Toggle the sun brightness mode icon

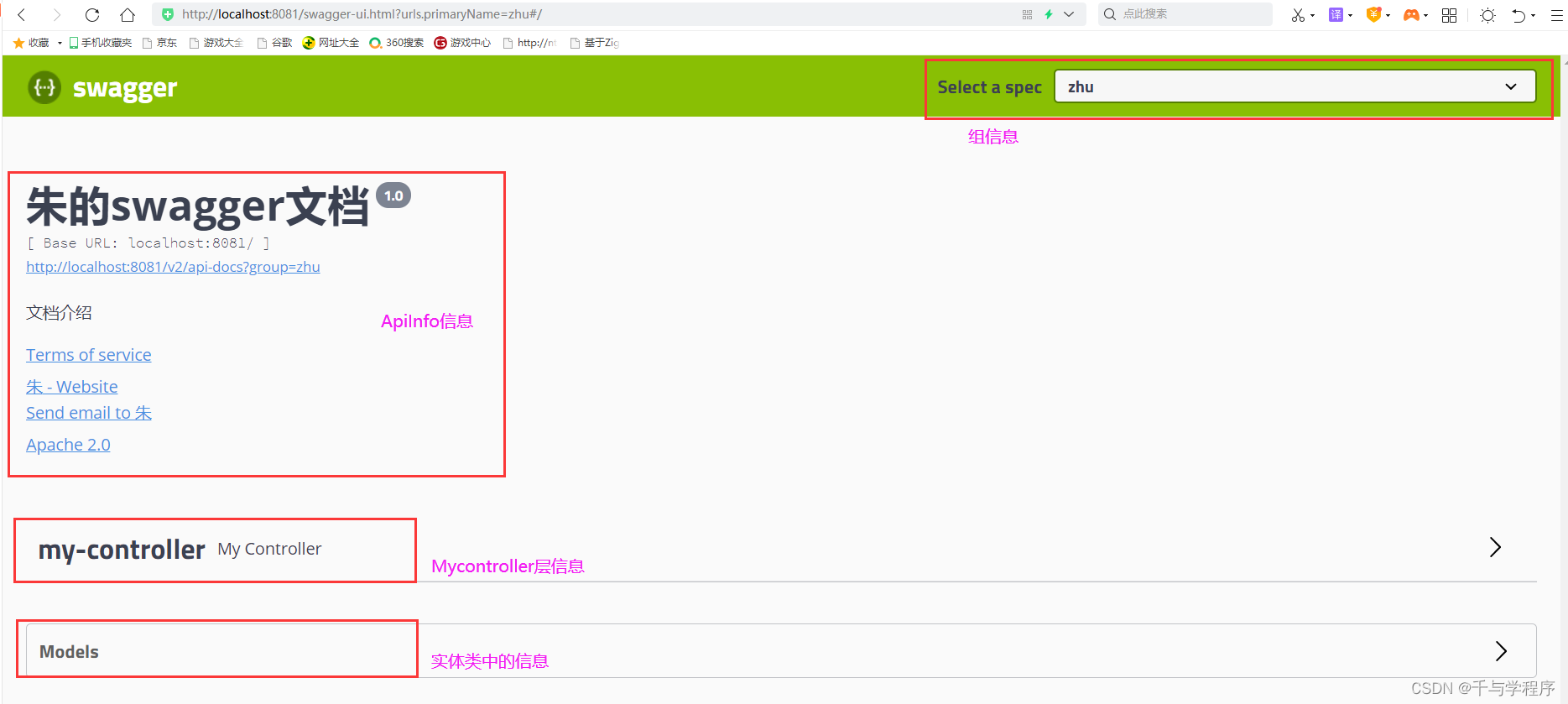click(1487, 15)
